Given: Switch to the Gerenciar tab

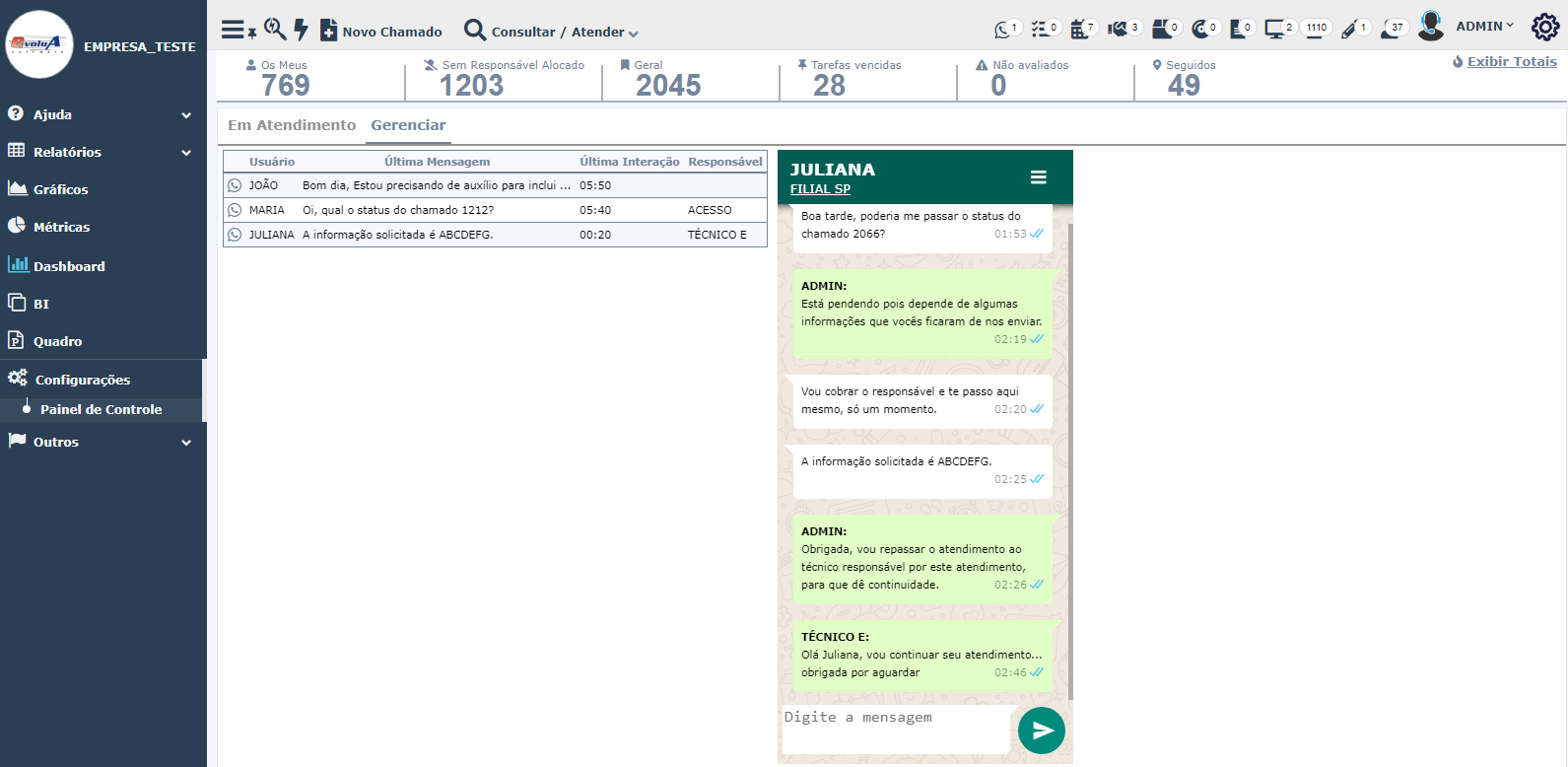Looking at the screenshot, I should coord(408,125).
